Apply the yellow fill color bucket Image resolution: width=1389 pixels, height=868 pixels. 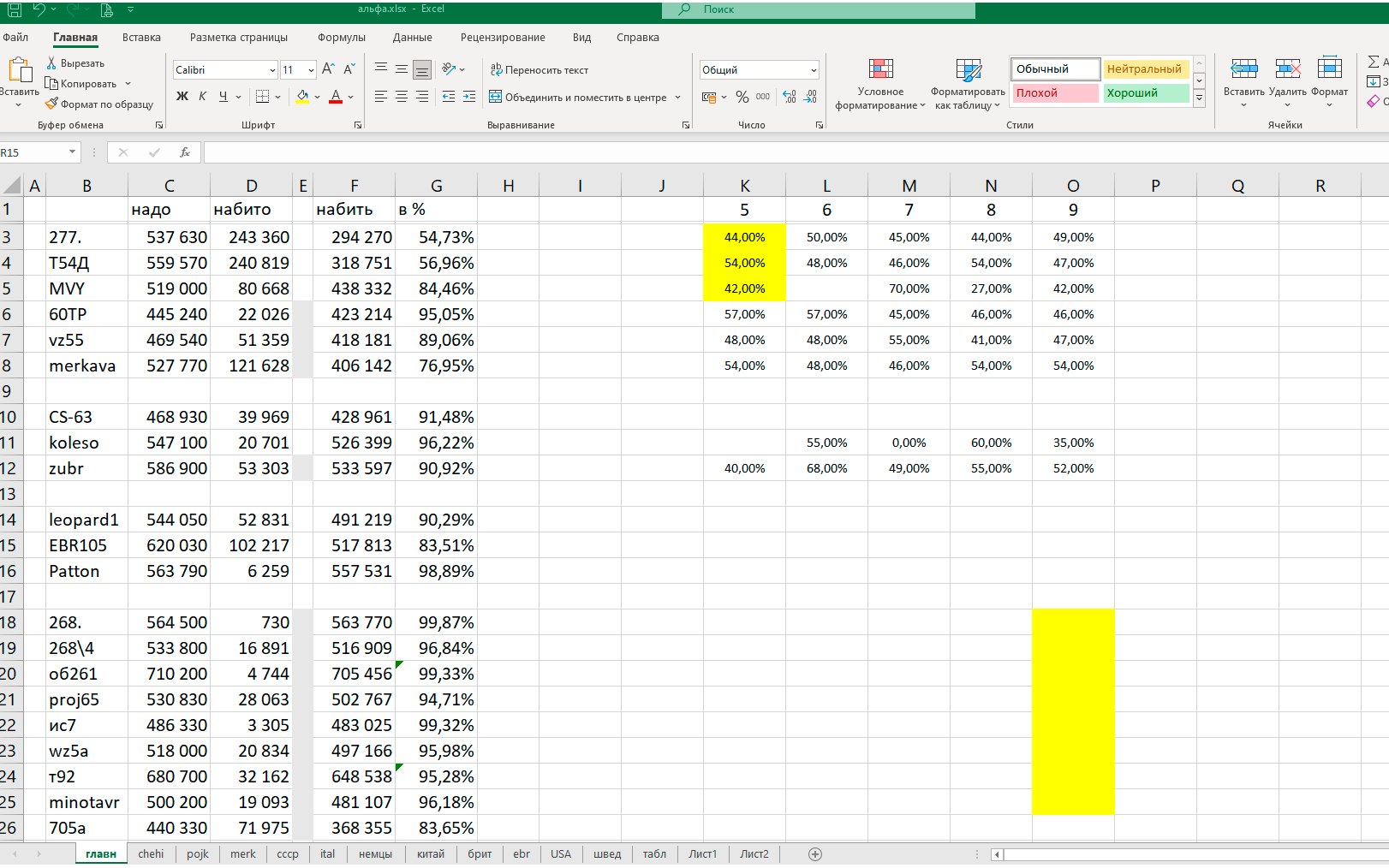302,97
